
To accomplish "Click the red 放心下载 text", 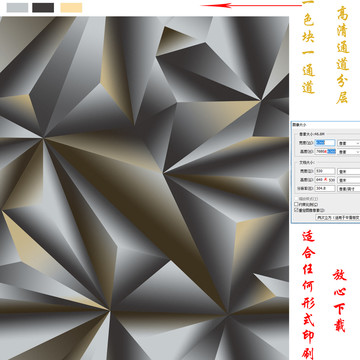I will (x=339, y=301).
